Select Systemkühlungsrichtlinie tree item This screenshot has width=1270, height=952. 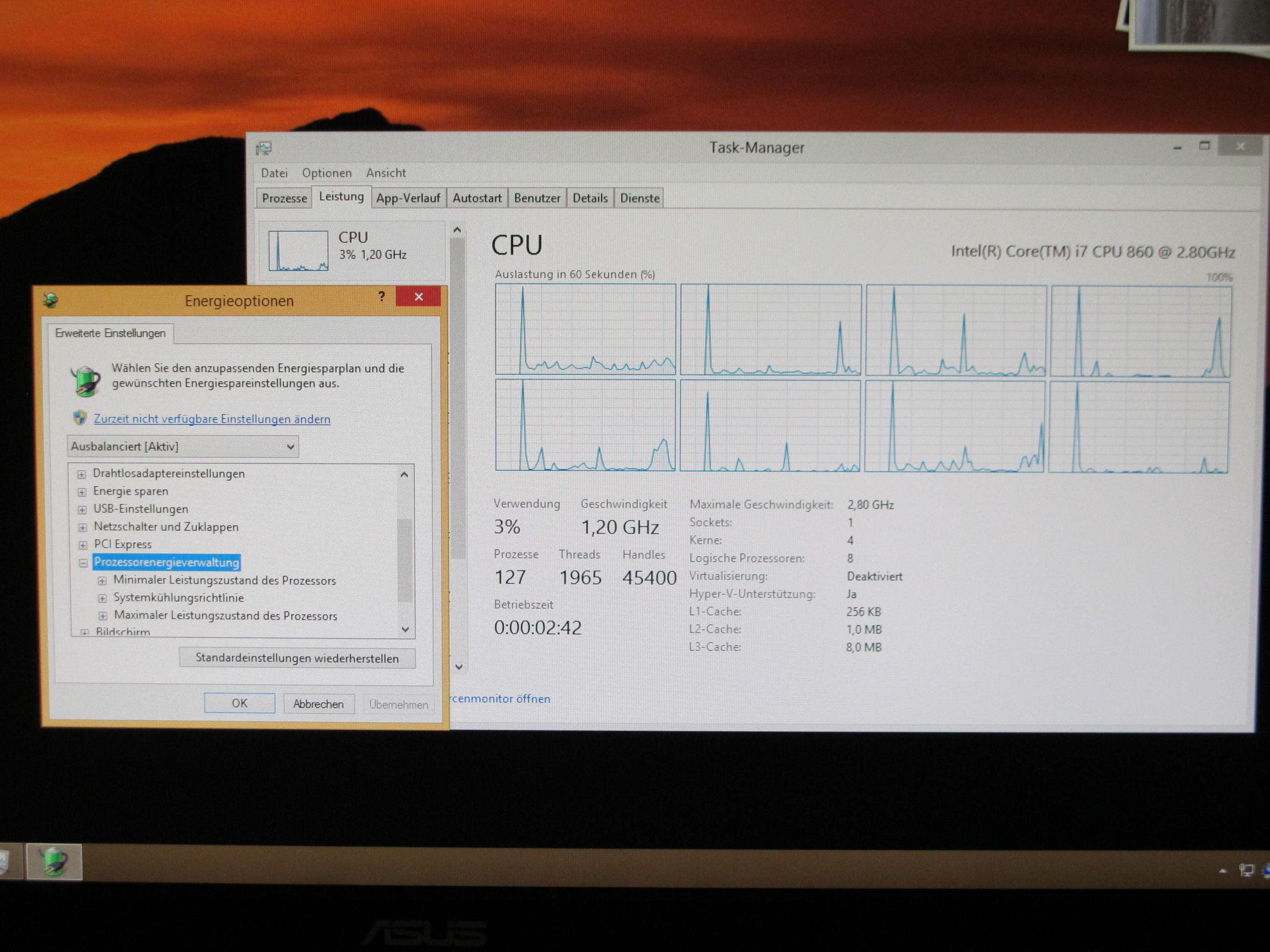pyautogui.click(x=179, y=598)
